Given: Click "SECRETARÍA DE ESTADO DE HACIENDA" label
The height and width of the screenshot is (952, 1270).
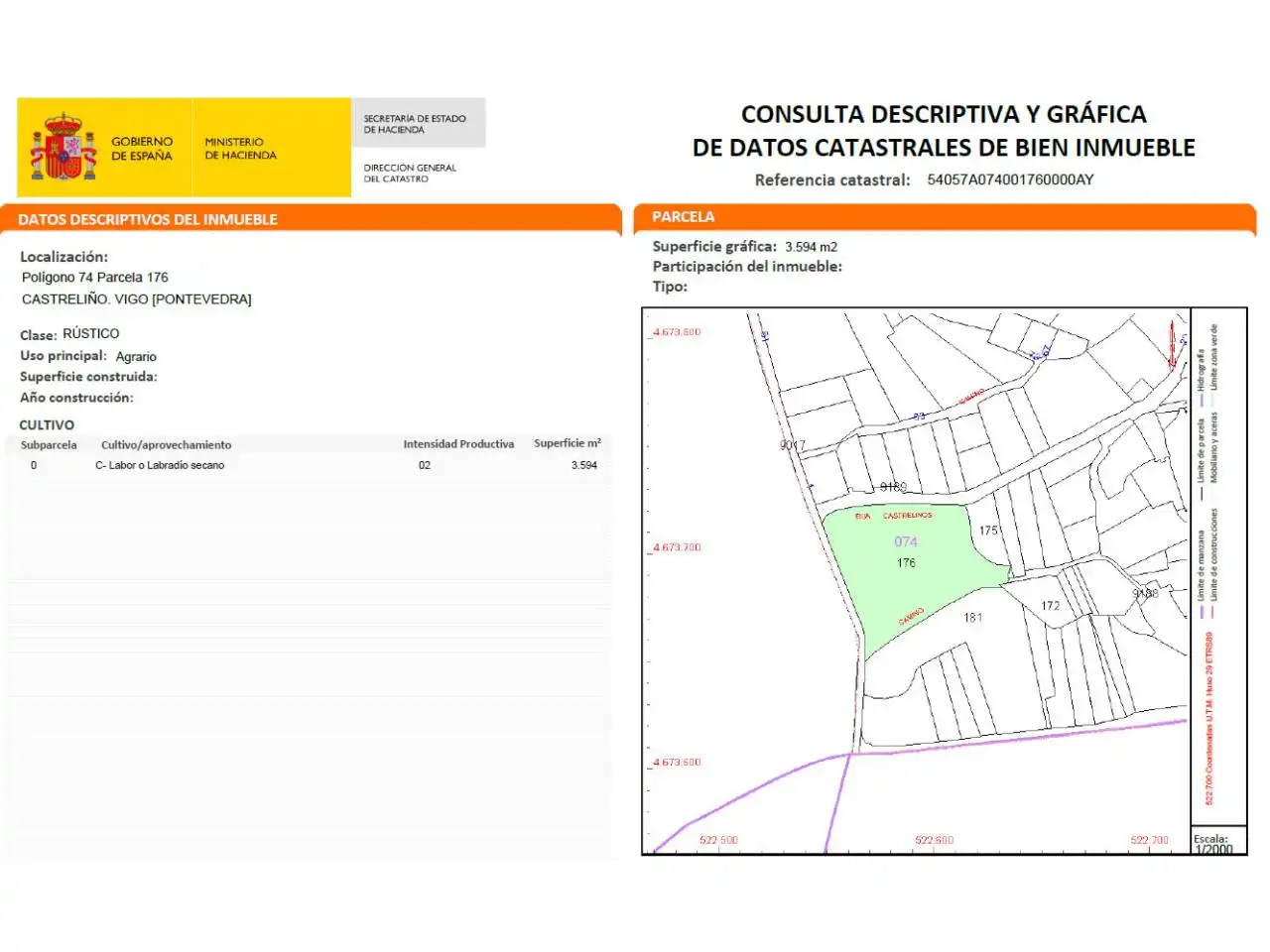Looking at the screenshot, I should [415, 124].
